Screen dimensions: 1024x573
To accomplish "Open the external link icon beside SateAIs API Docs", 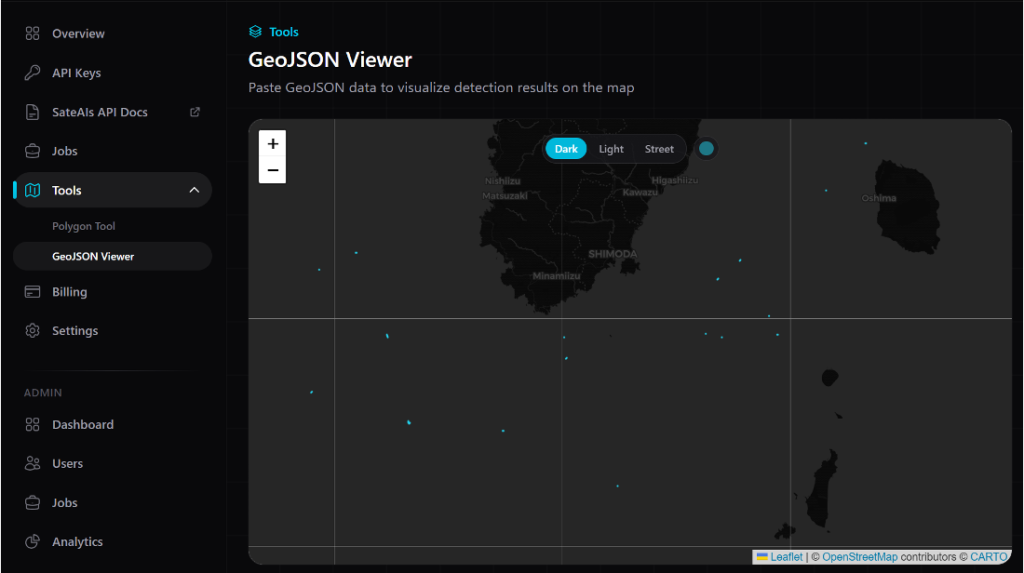I will tap(195, 112).
